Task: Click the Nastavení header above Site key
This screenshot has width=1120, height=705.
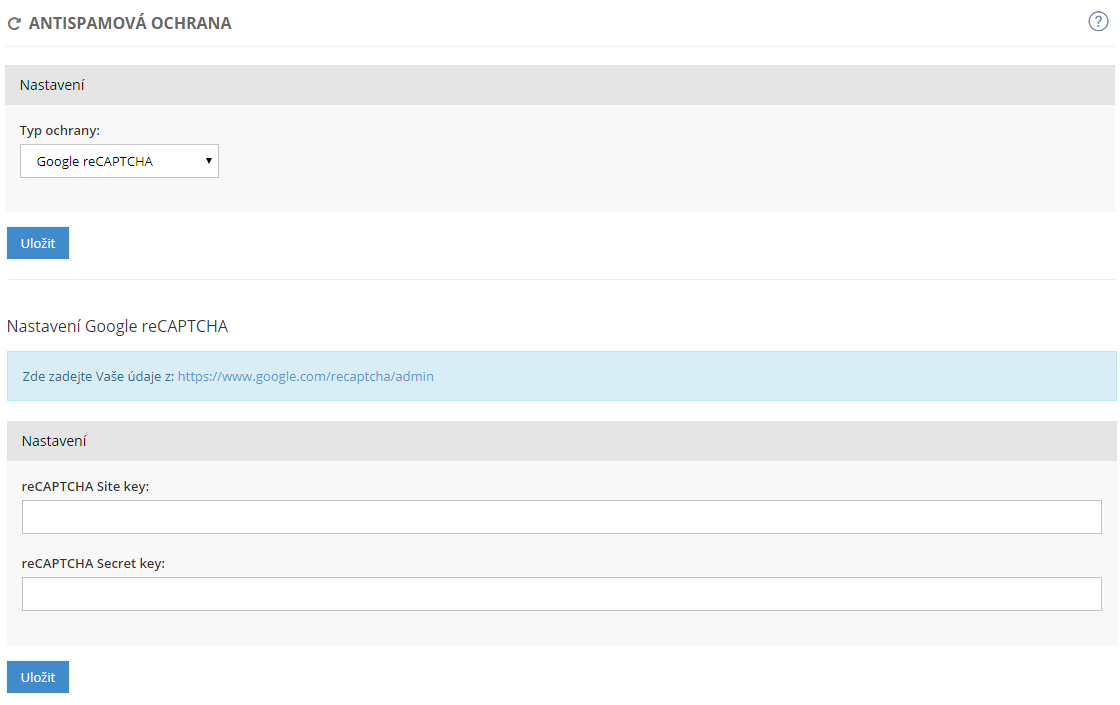Action: 54,441
